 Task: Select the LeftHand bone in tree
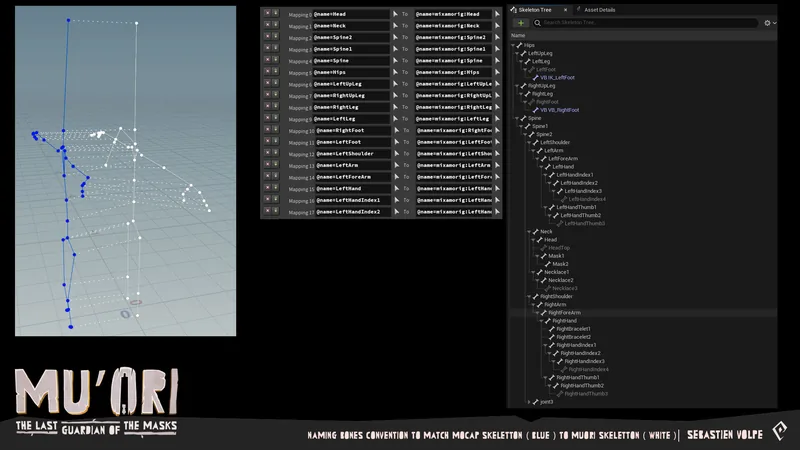click(x=563, y=167)
